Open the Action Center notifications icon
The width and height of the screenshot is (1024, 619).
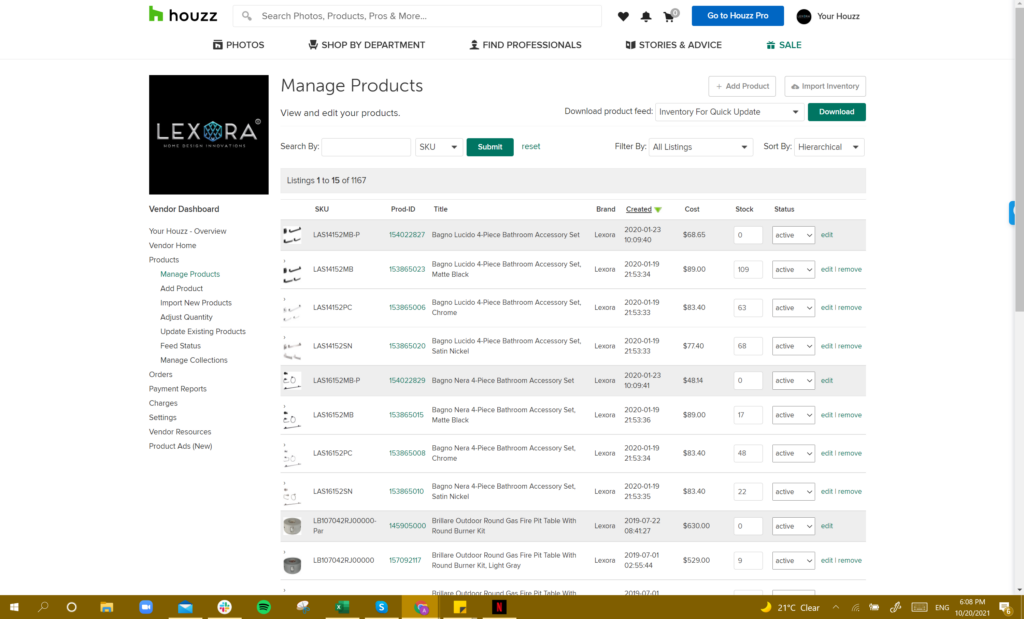tap(1006, 608)
